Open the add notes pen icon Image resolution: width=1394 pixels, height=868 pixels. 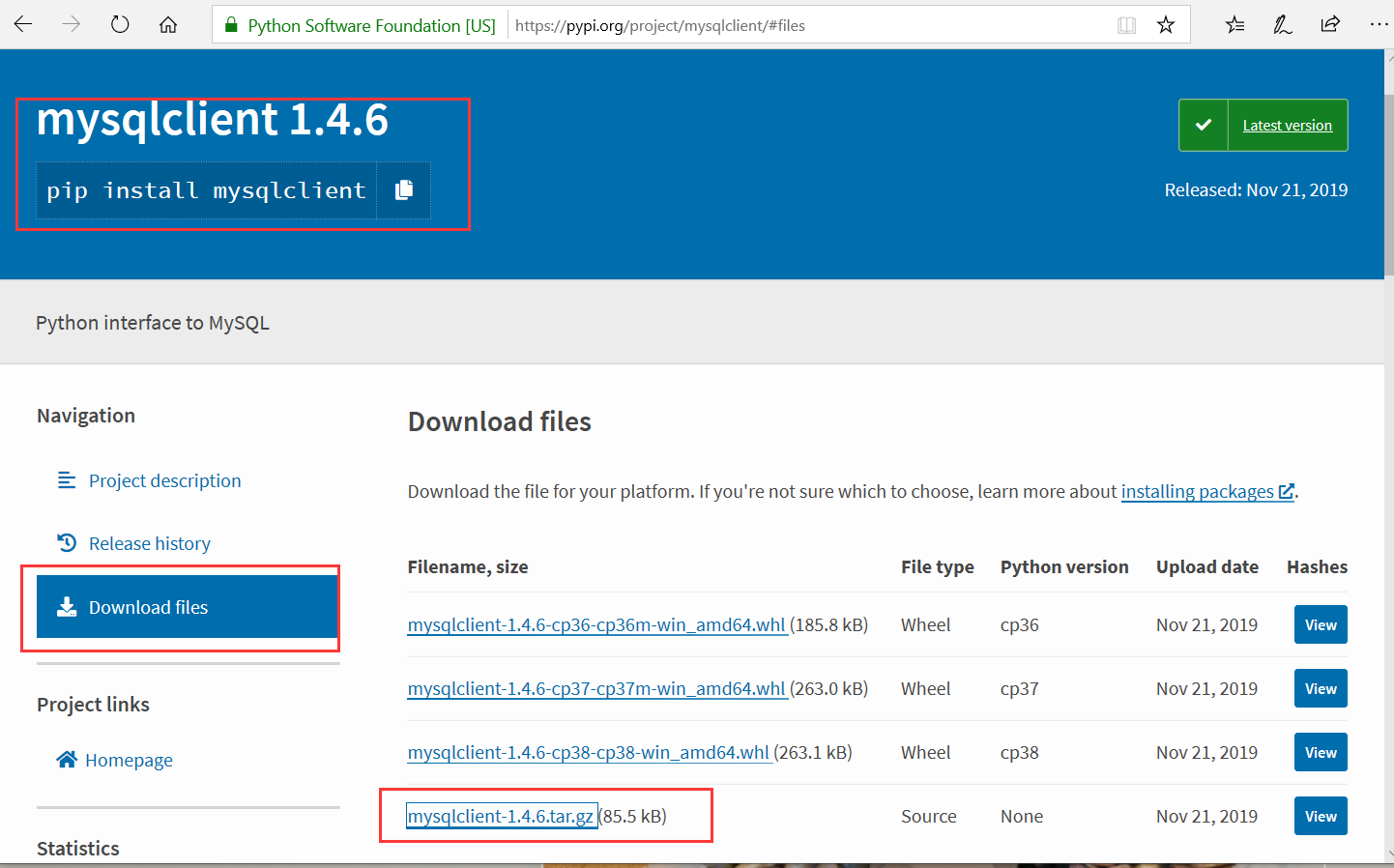click(x=1283, y=24)
